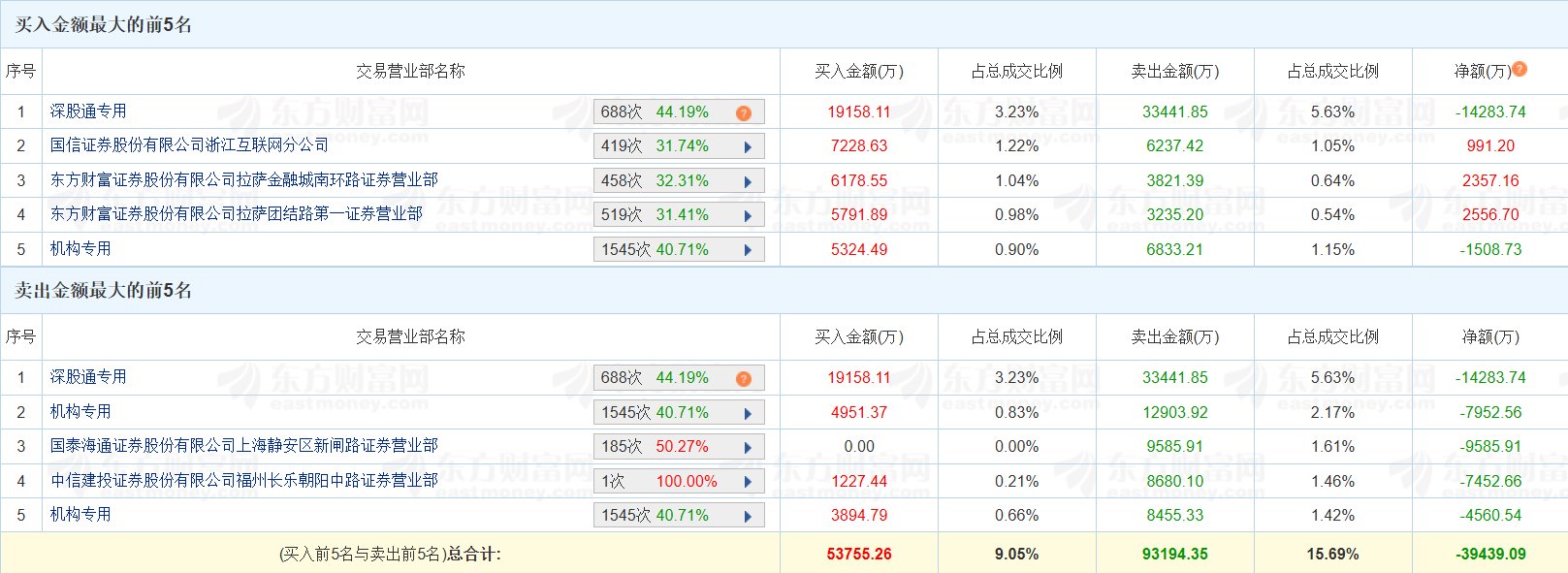Open 东方财富证券拉萨团结路第一证券营业部 link
The width and height of the screenshot is (1568, 573).
[x=236, y=214]
